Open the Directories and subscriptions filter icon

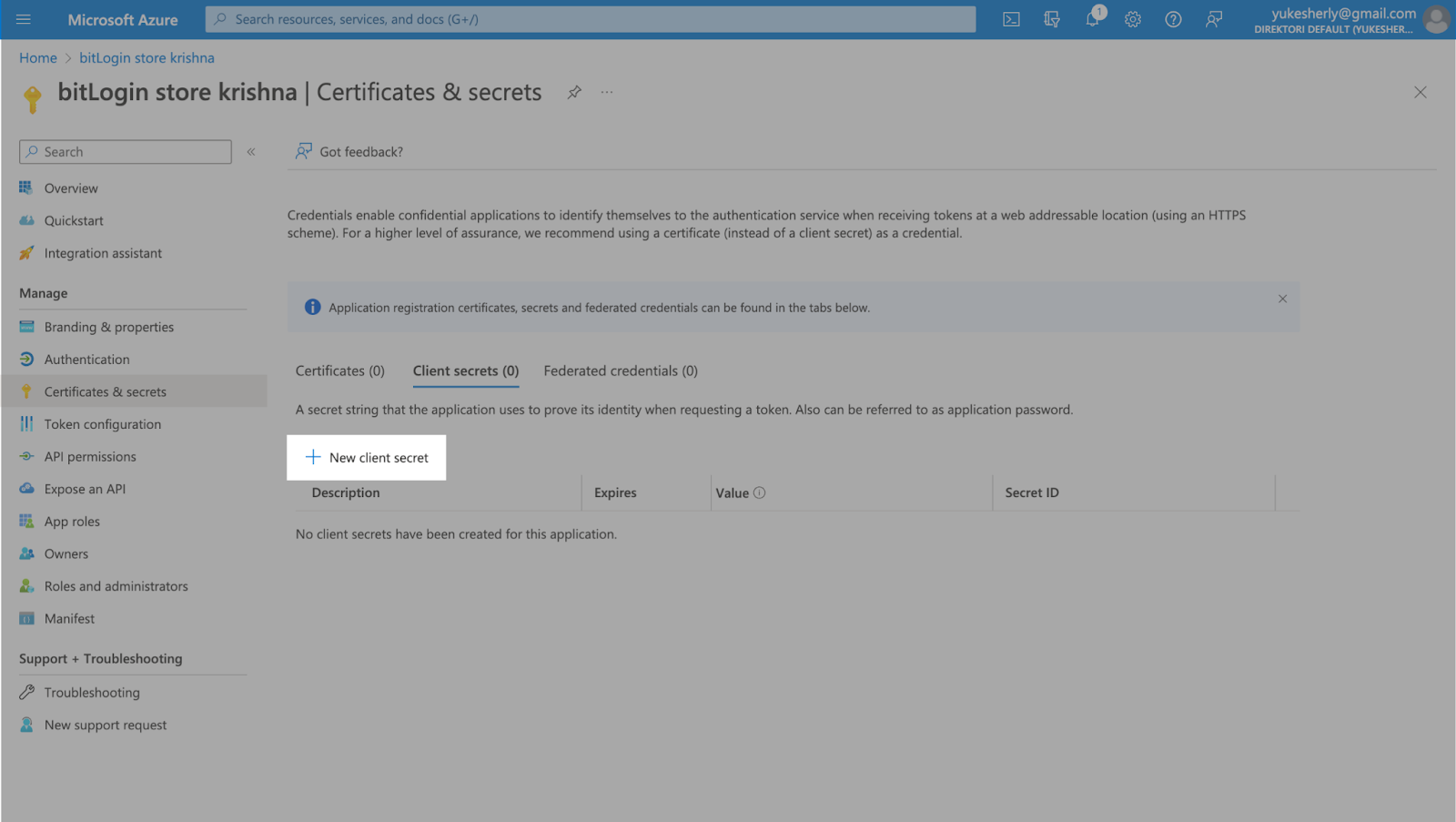pos(1052,19)
